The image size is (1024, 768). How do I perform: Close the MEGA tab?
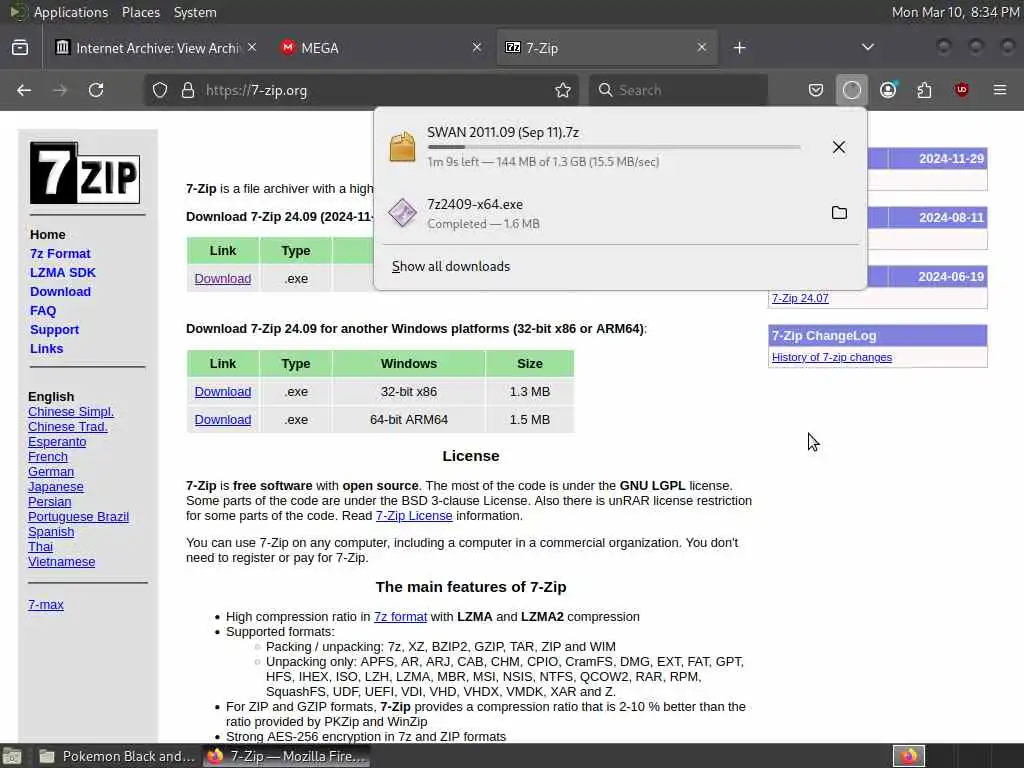pos(477,48)
